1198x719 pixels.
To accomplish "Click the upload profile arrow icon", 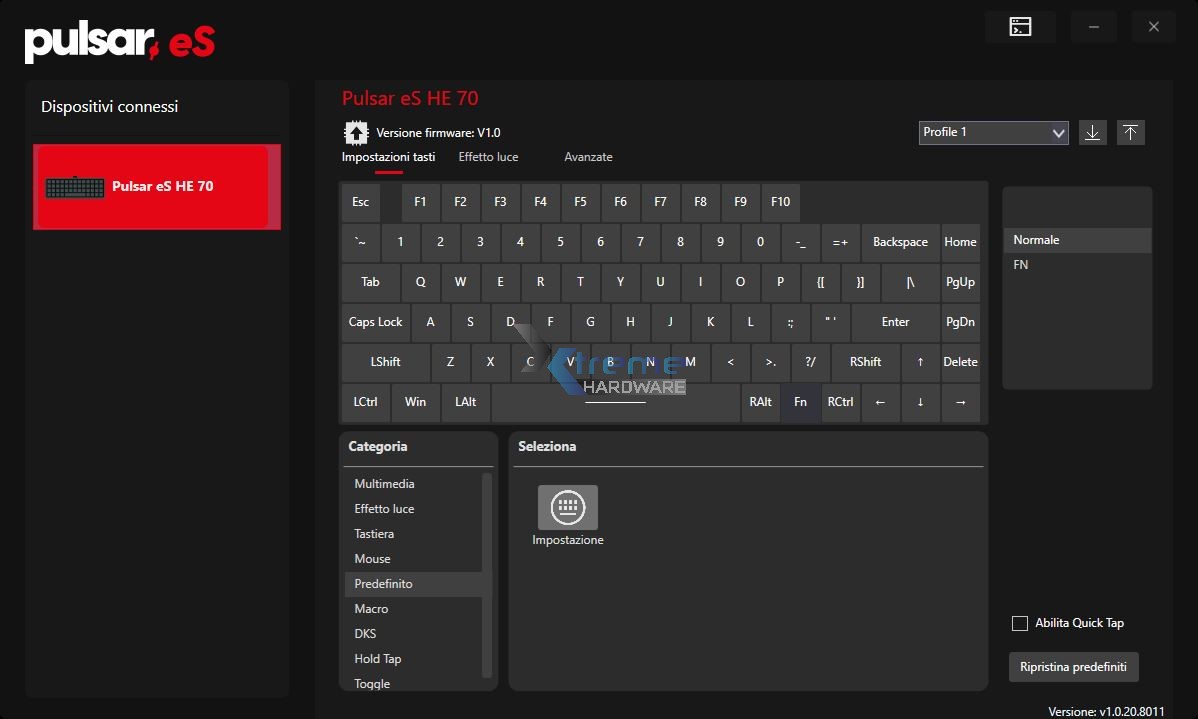I will pyautogui.click(x=1130, y=132).
